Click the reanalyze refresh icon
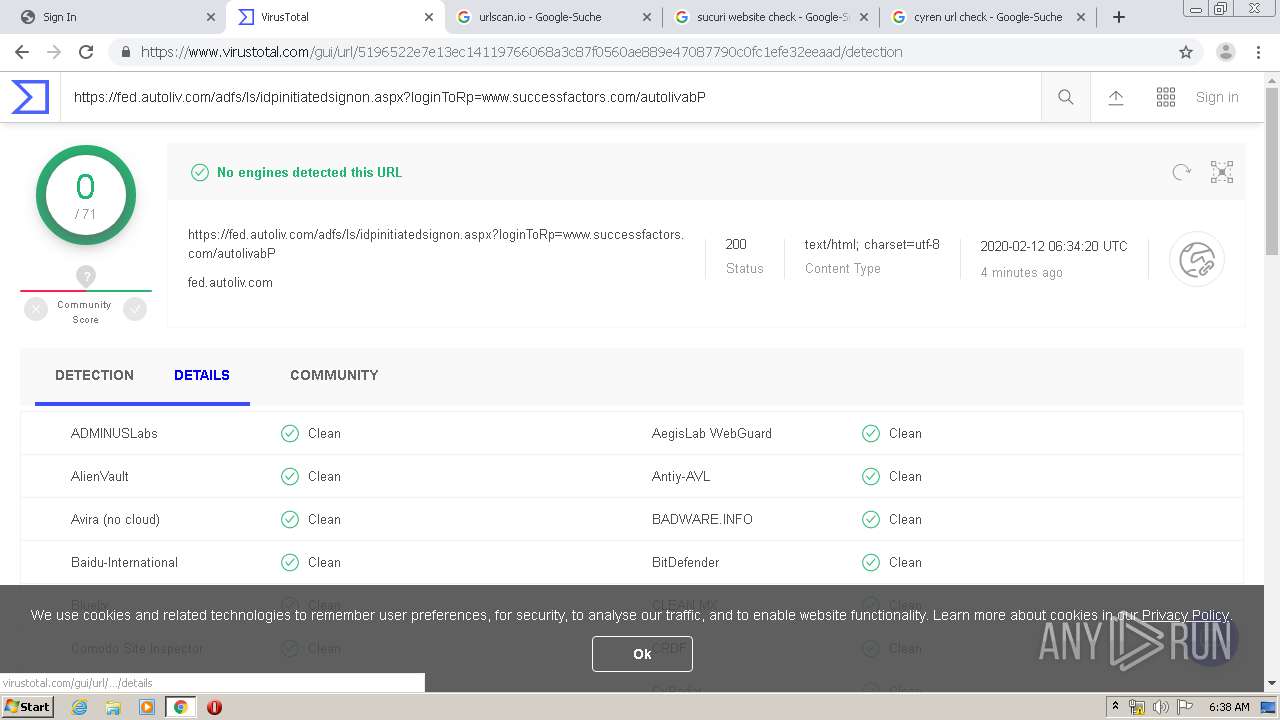Screen dimensions: 1280x720 coord(1182,172)
